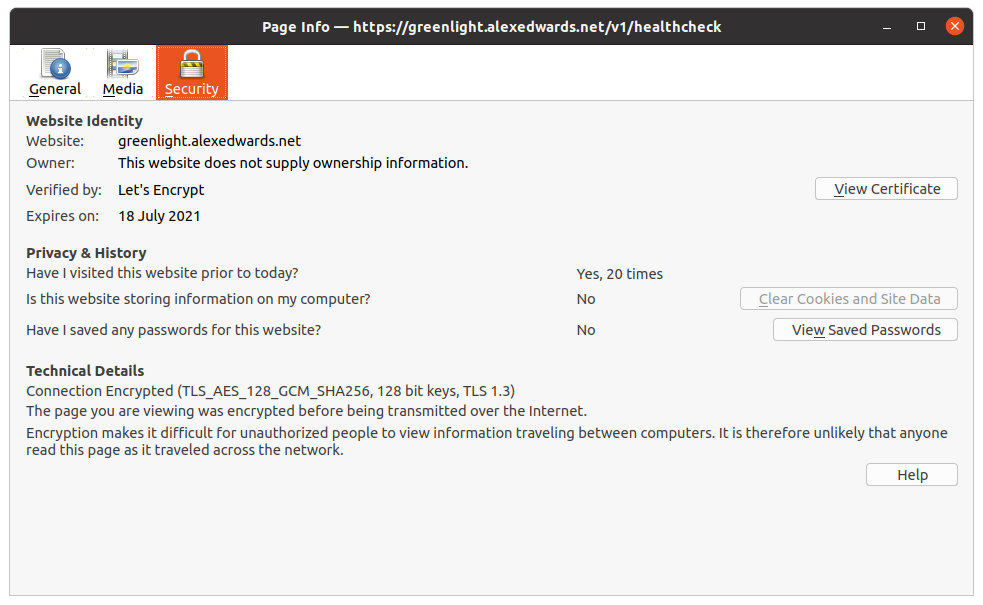
Task: Click the greenlight.alexedwards.net website value
Action: [209, 141]
